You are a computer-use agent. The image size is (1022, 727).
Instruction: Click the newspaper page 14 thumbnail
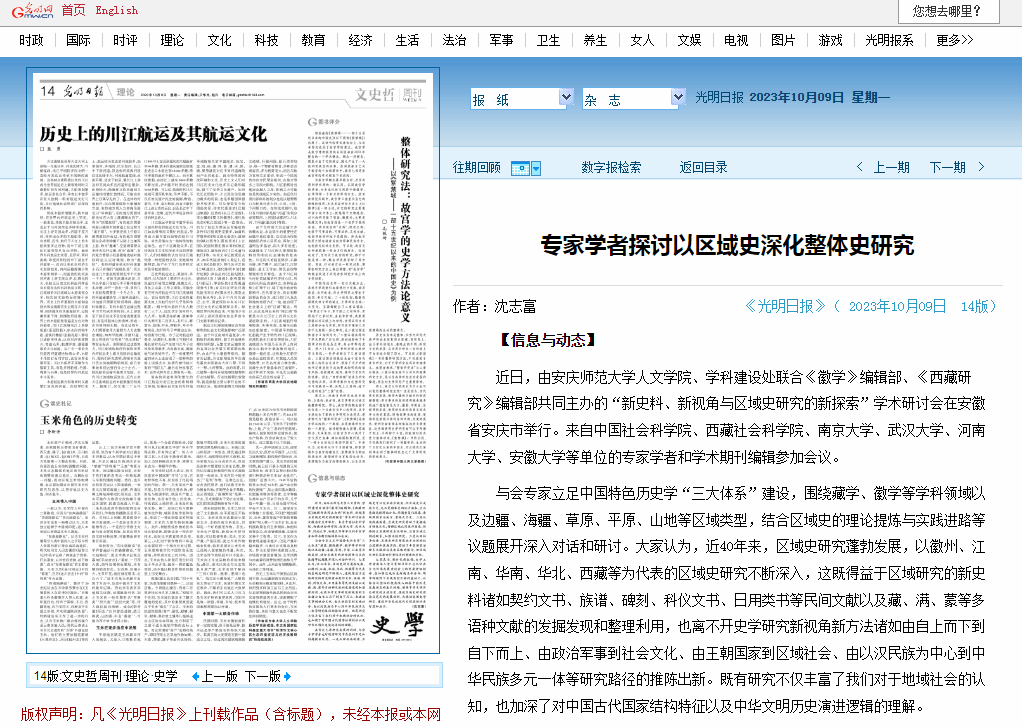(233, 362)
